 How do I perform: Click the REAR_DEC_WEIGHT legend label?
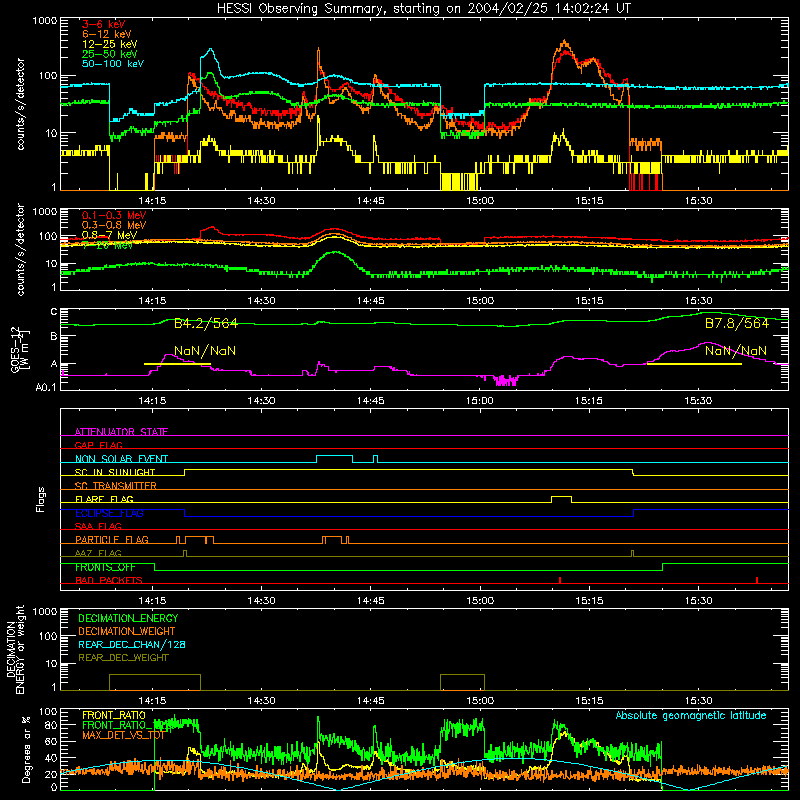coord(123,658)
